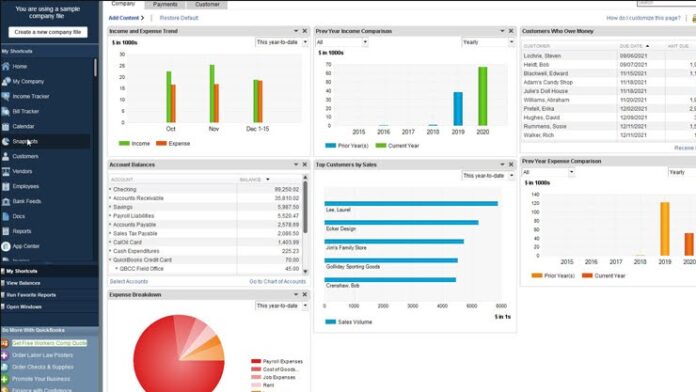696x392 pixels.
Task: Open the Go to Chart of Accounts link
Action: pos(277,281)
